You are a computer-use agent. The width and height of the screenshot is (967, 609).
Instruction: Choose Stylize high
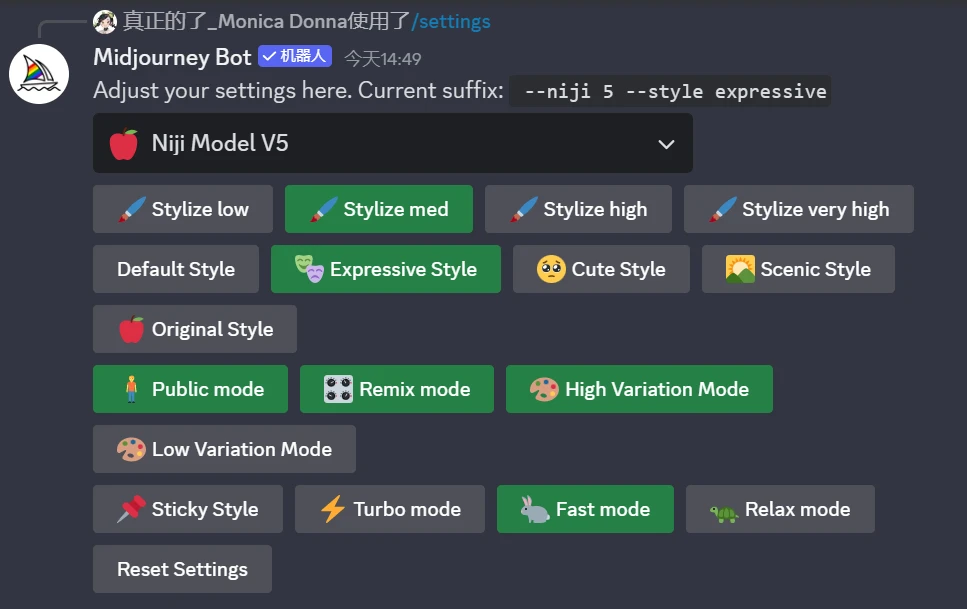point(578,209)
